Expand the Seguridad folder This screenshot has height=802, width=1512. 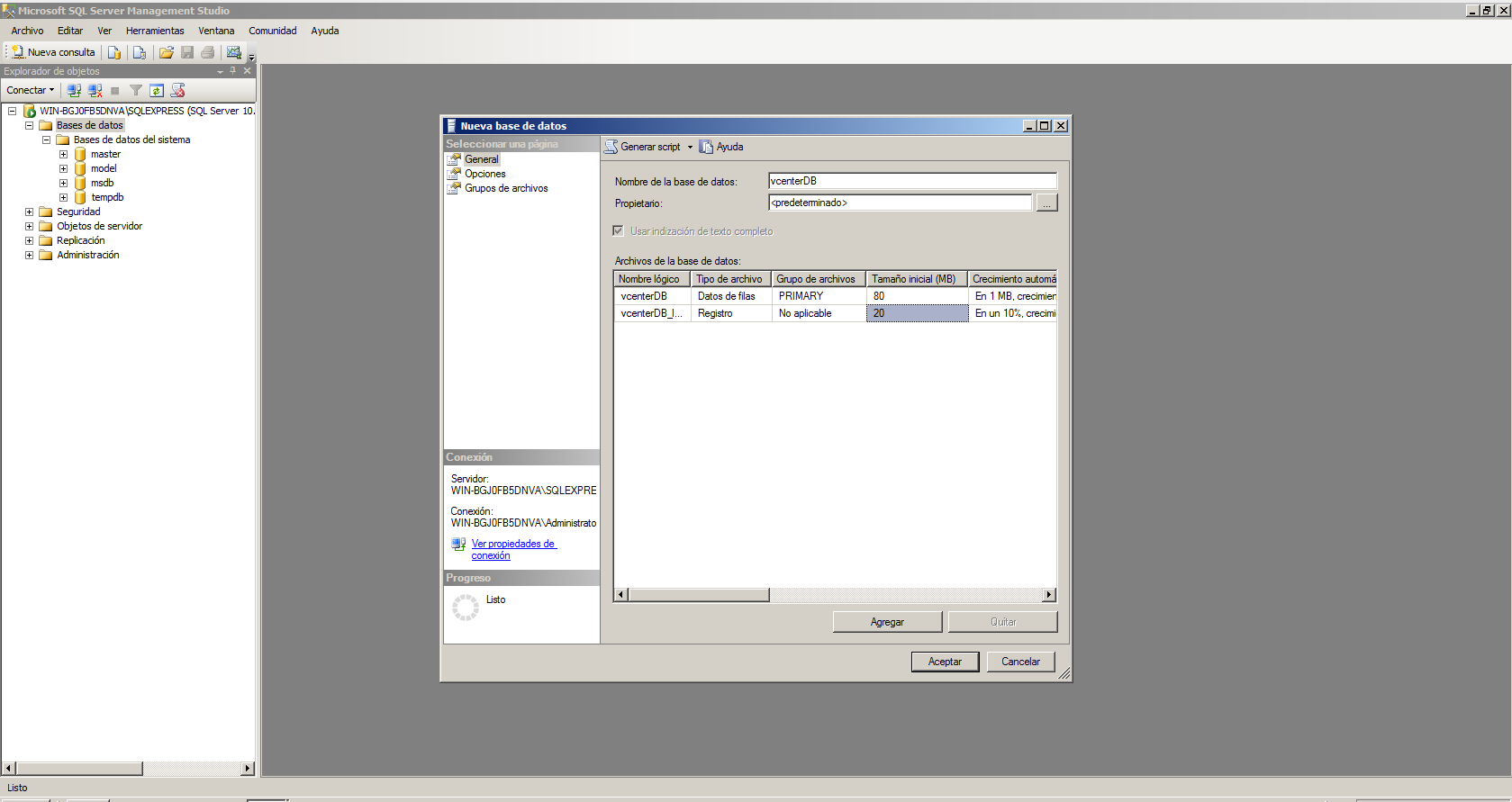(x=29, y=212)
